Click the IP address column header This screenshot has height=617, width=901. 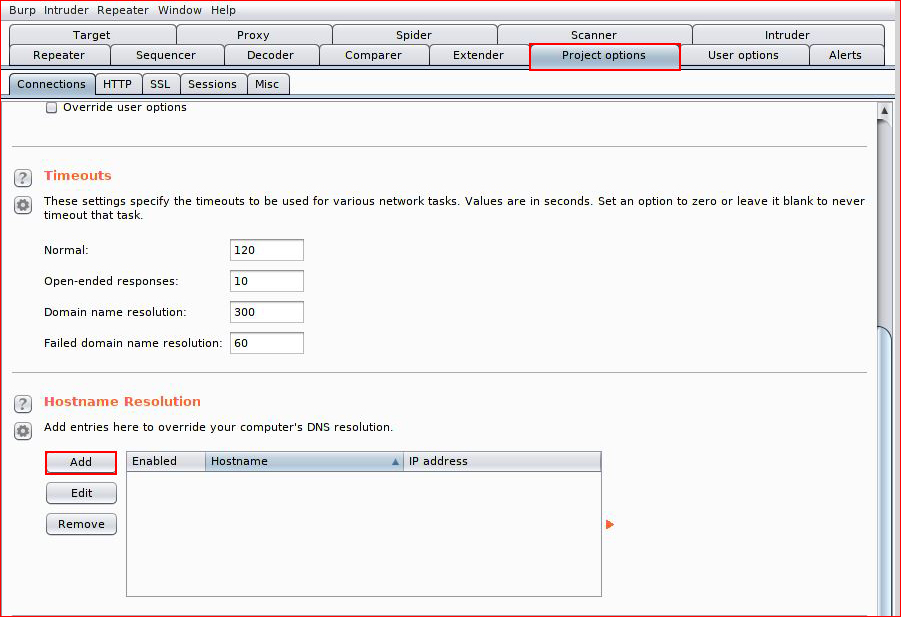(502, 461)
